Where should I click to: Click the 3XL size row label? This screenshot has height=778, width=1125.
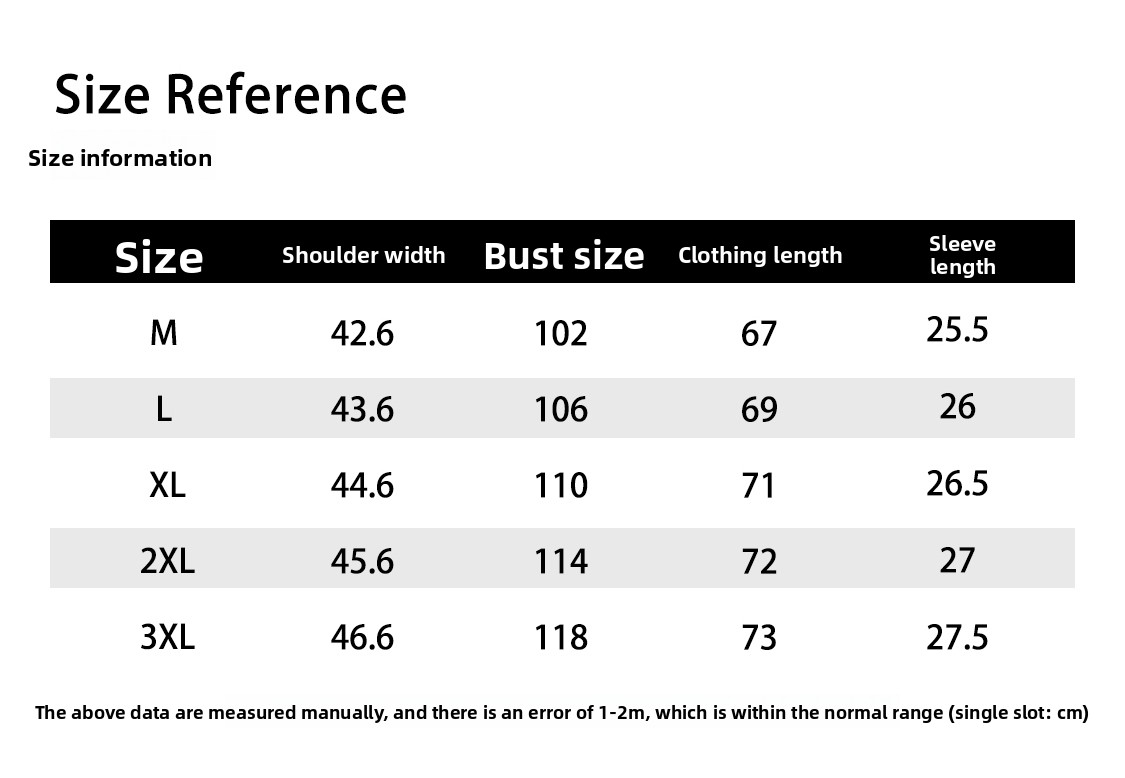pos(167,637)
